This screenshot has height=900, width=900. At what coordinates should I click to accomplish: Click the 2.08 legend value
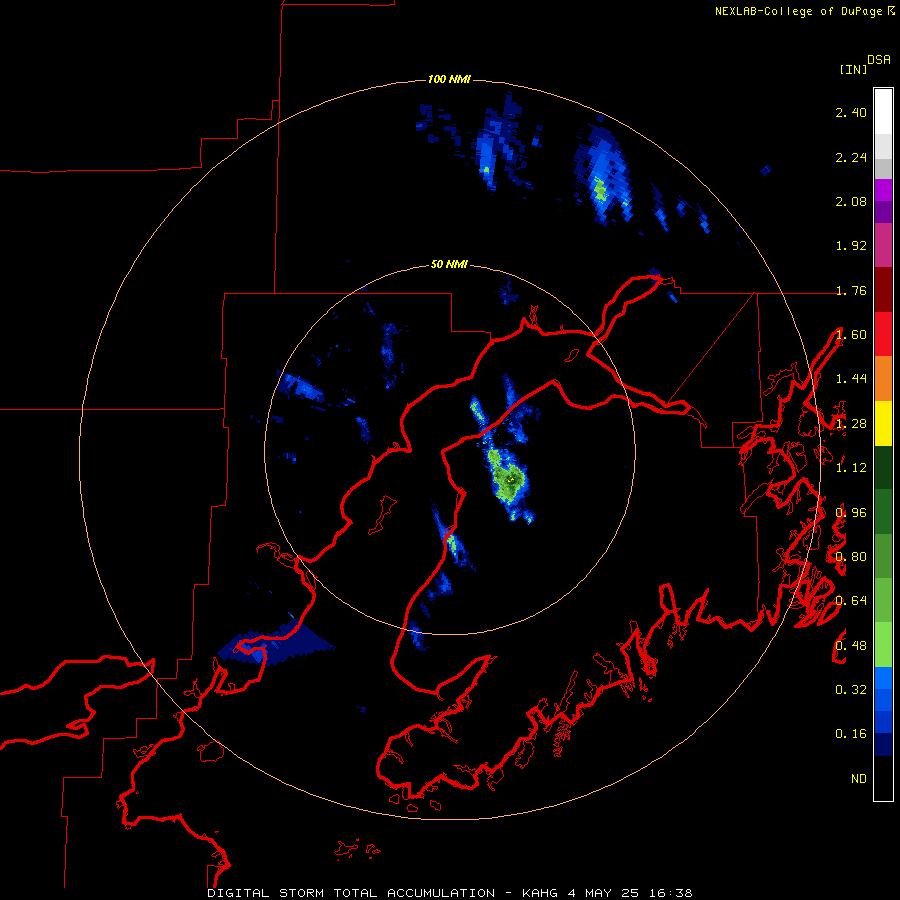pyautogui.click(x=851, y=201)
